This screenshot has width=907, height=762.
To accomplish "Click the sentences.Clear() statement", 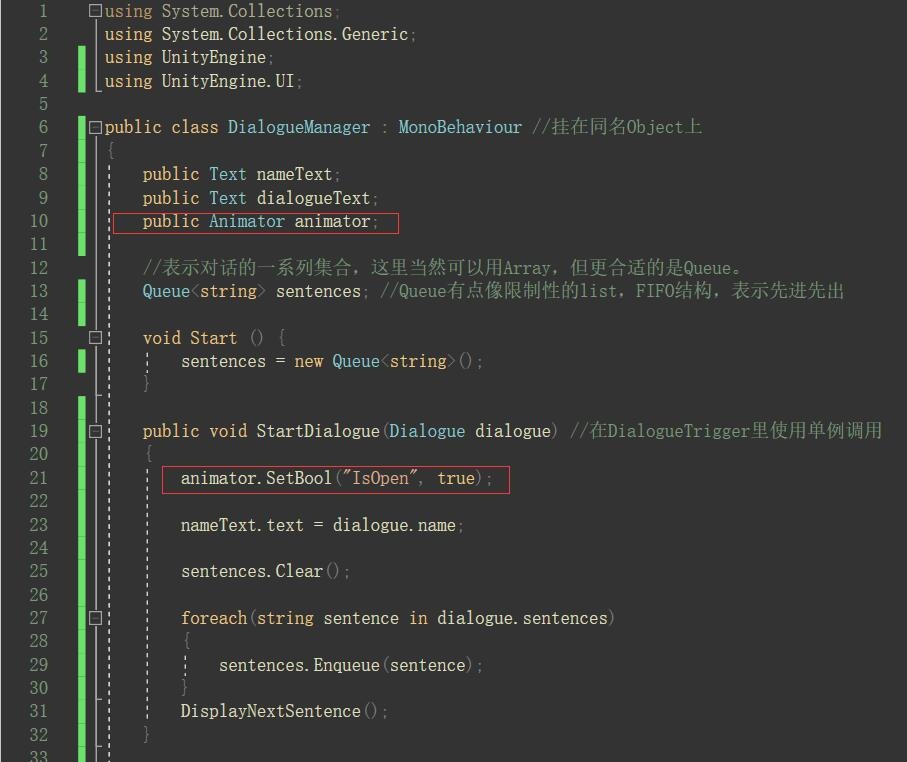I will coord(265,571).
